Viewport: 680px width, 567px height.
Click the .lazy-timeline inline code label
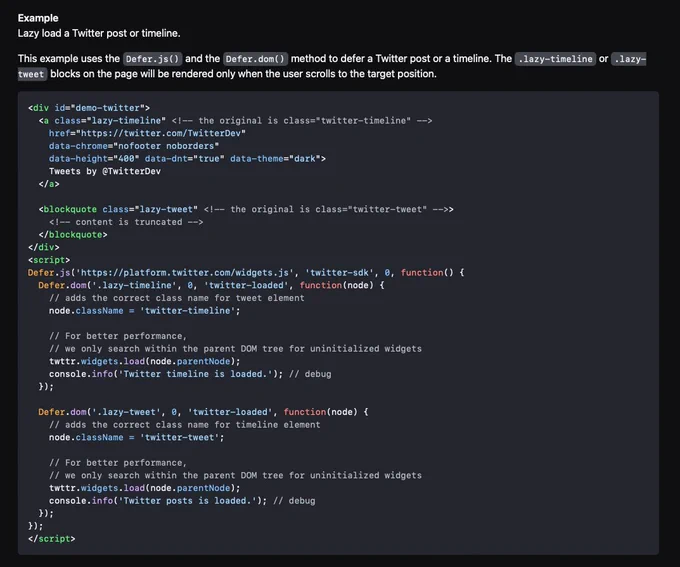tap(555, 59)
